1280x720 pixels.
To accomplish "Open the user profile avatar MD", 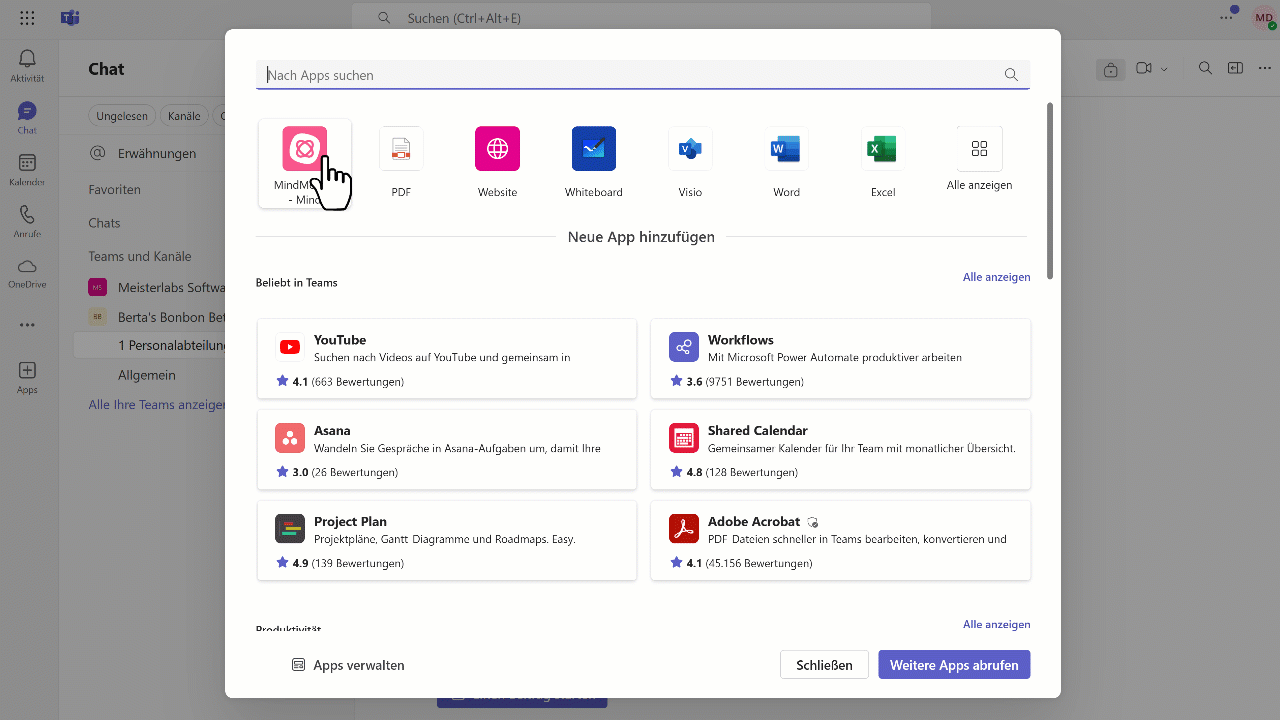I will [1264, 18].
